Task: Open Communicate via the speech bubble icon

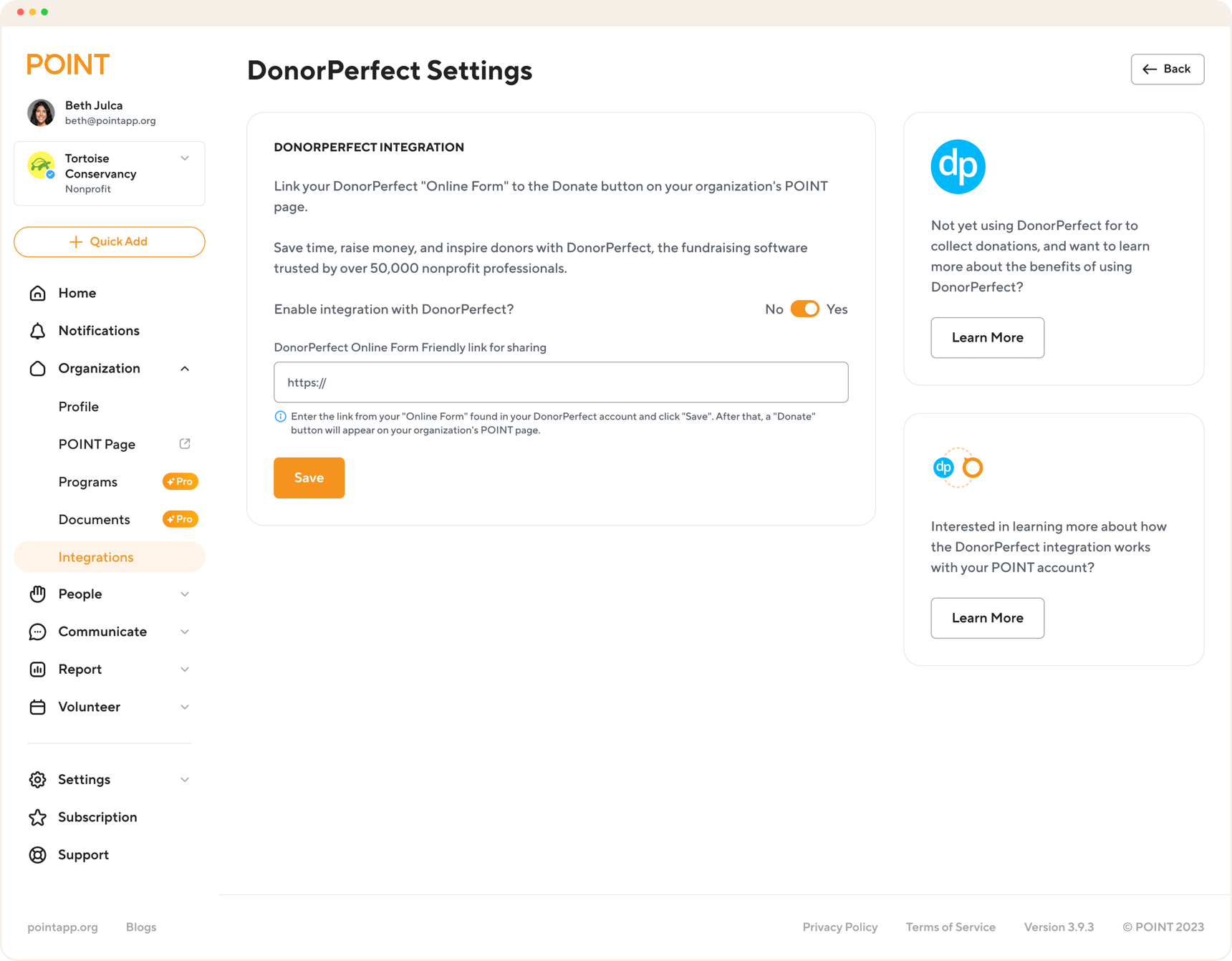Action: (x=37, y=632)
